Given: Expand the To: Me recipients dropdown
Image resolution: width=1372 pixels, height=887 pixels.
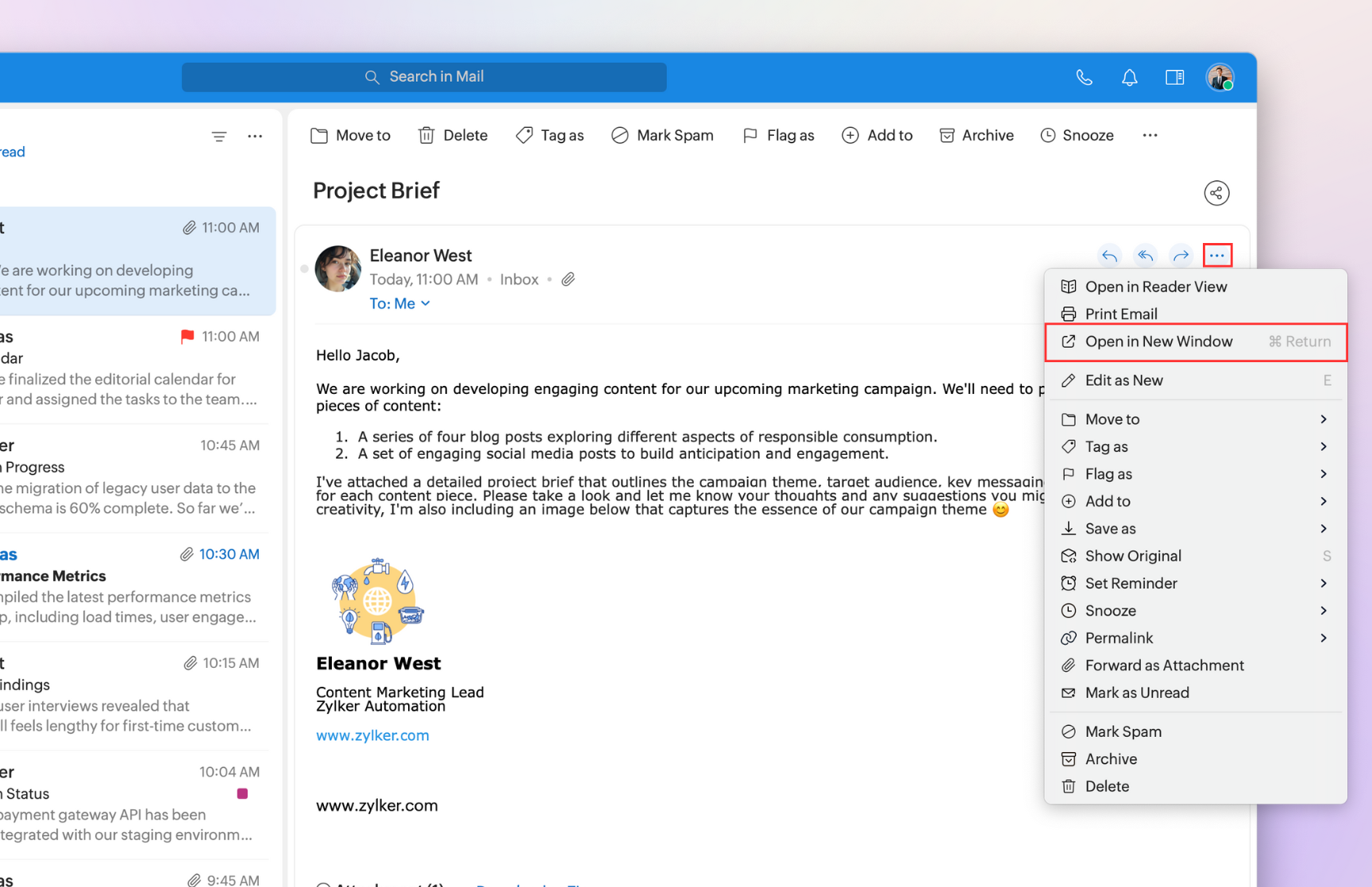Looking at the screenshot, I should [400, 304].
